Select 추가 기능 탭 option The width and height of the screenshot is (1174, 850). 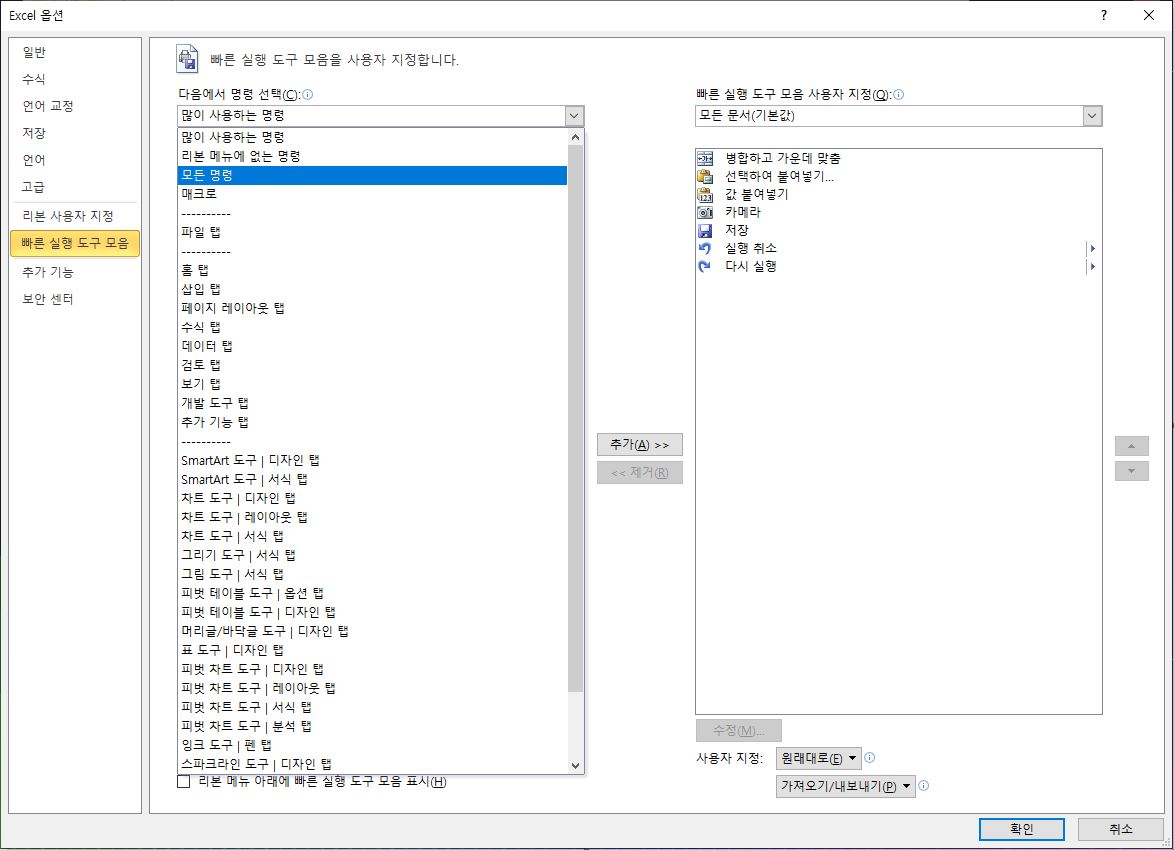pos(372,422)
